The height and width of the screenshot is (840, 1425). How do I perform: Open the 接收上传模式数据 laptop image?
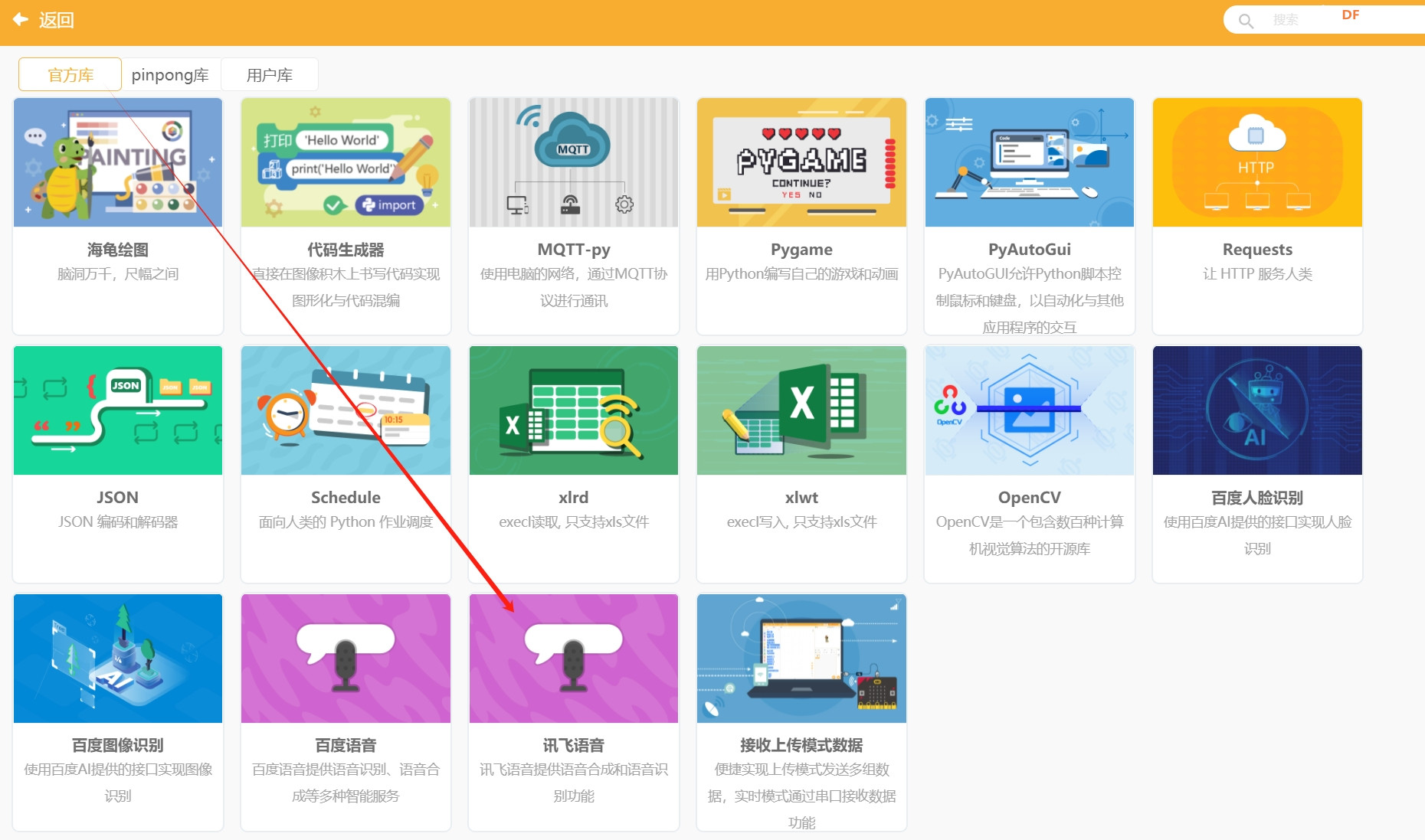(801, 659)
